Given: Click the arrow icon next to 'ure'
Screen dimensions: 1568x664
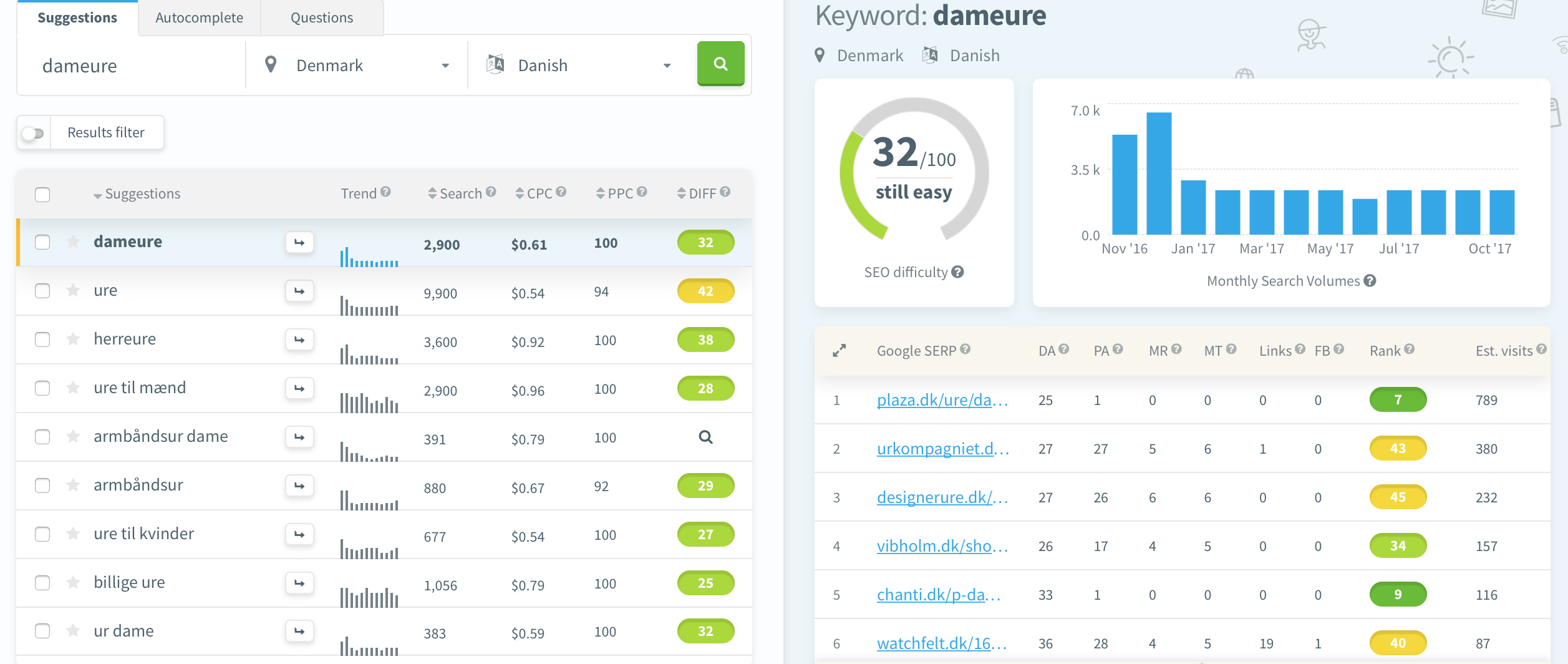Looking at the screenshot, I should point(299,291).
